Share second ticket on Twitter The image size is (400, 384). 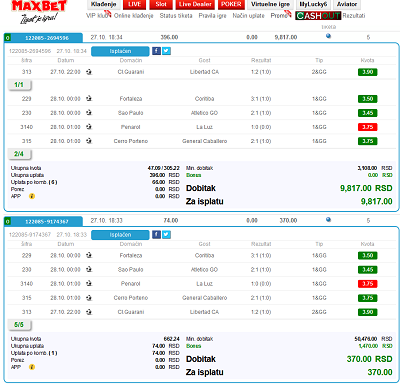coord(166,234)
